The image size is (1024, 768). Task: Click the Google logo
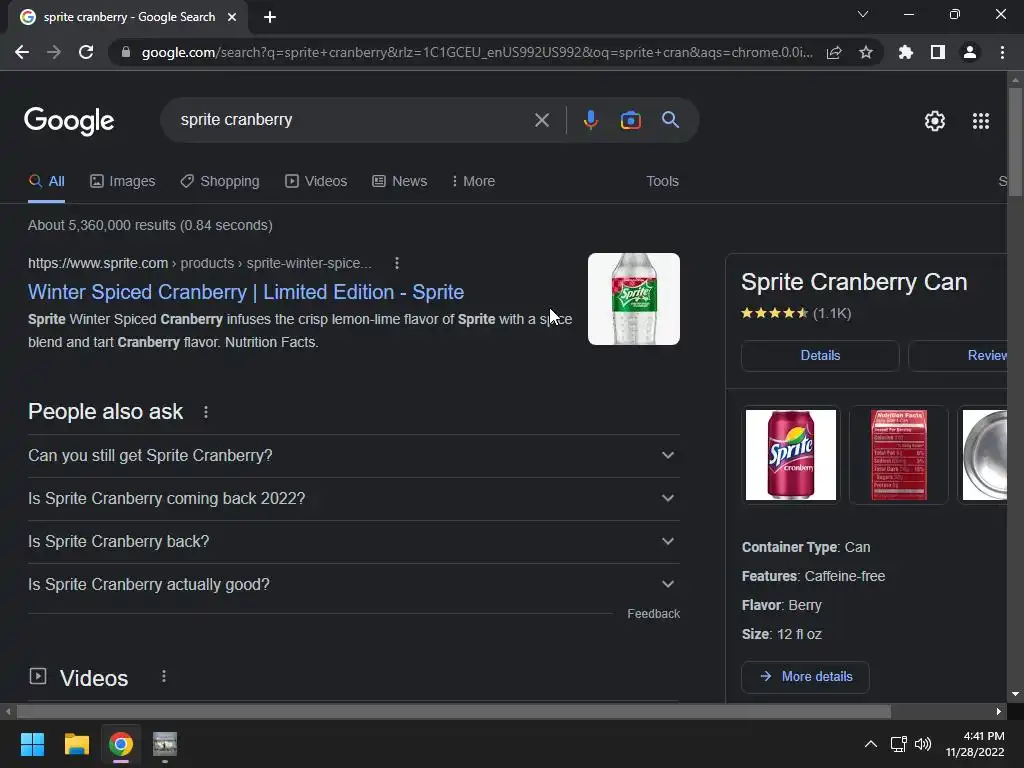point(69,121)
